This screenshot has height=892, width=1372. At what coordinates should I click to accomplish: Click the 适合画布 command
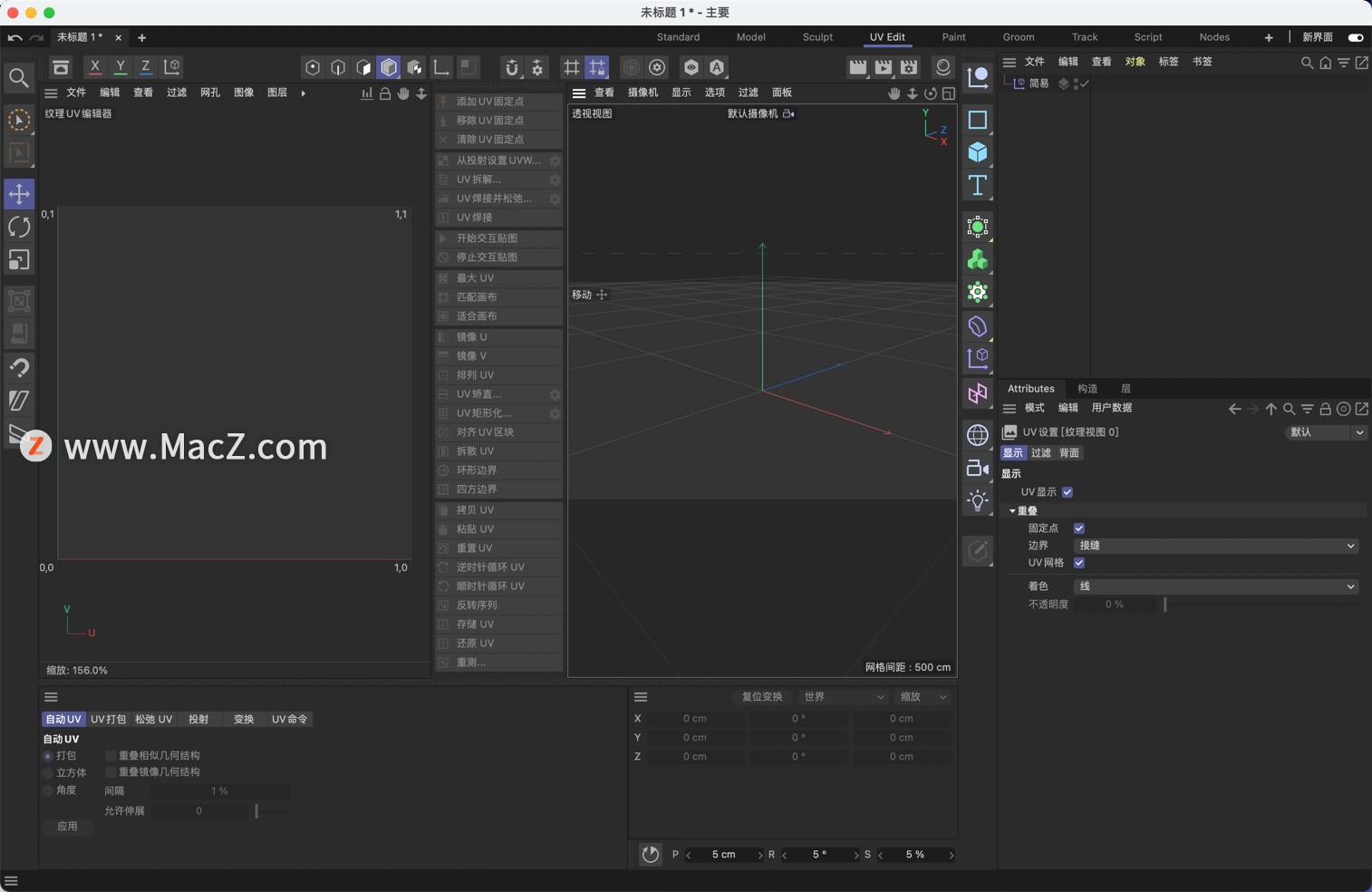[498, 316]
